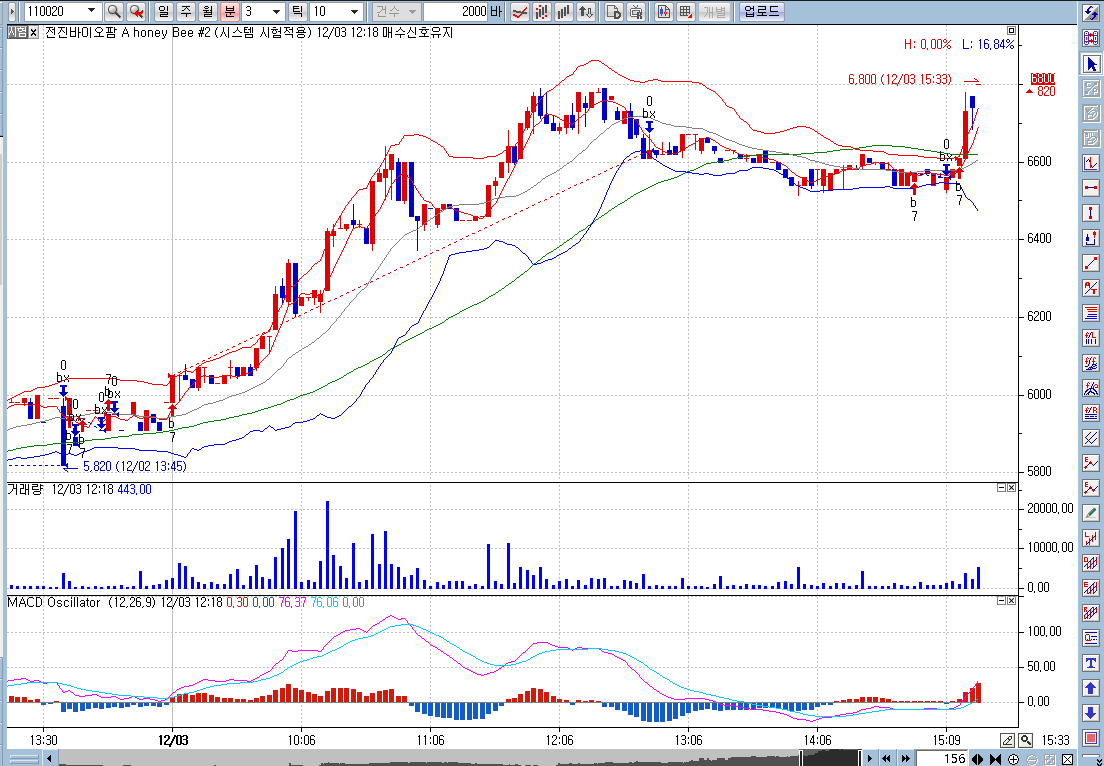The width and height of the screenshot is (1104, 766).
Task: Open the stock code 110020 dropdown
Action: (x=92, y=11)
